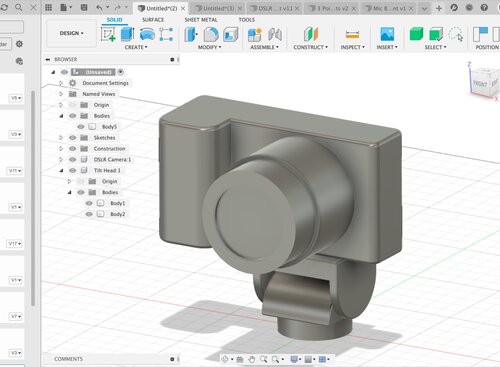Select the Extrude tool icon

[127, 34]
